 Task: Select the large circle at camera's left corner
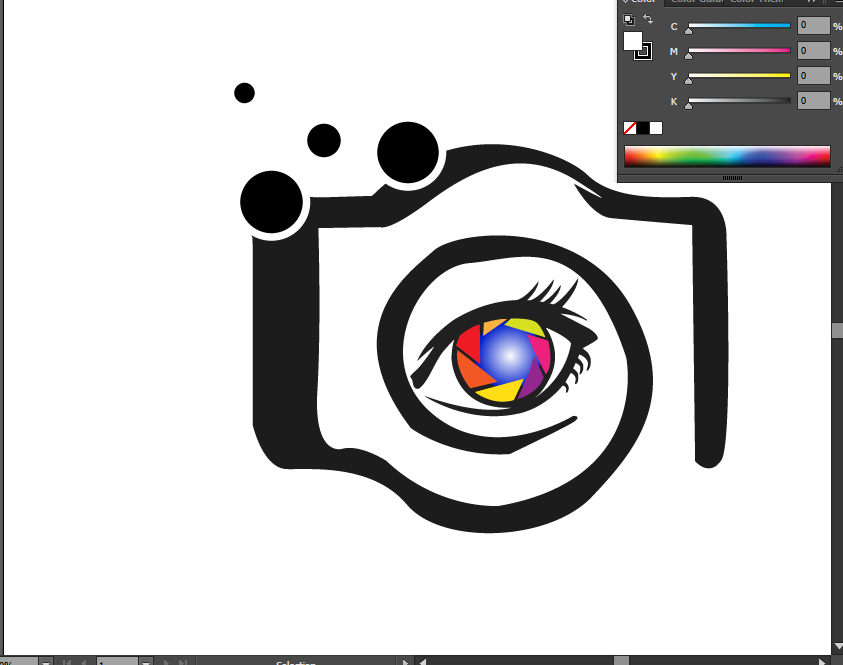click(x=272, y=202)
